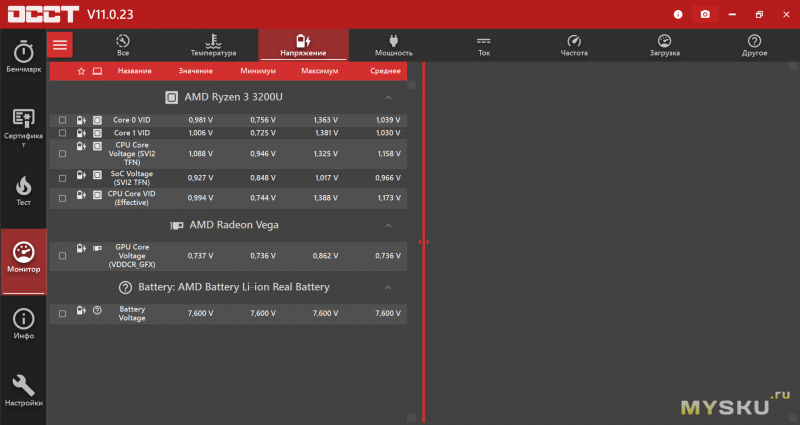Check CPU Core VID (Effective) checkbox
The height and width of the screenshot is (425, 800).
coord(62,198)
